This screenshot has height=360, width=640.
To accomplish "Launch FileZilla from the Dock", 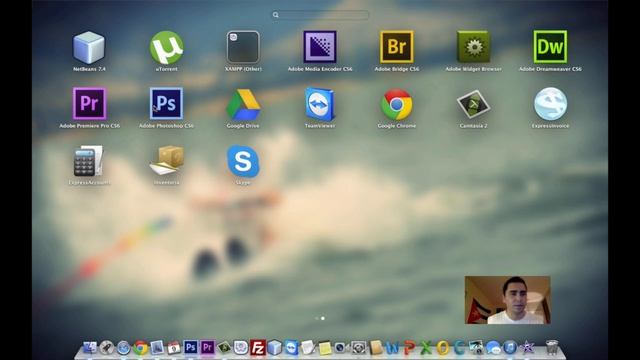I will coord(258,348).
